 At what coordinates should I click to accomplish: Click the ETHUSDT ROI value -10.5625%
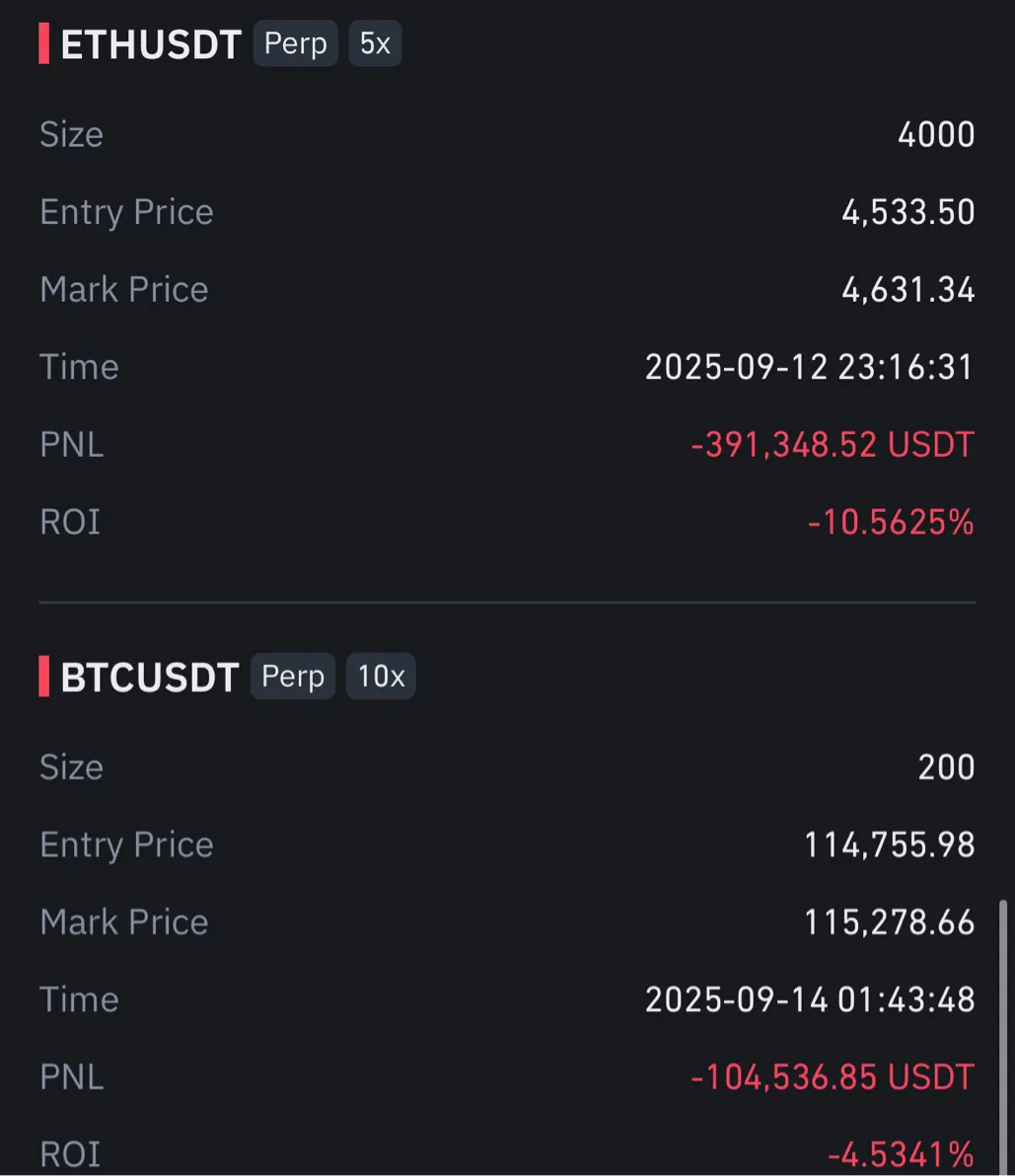(891, 521)
